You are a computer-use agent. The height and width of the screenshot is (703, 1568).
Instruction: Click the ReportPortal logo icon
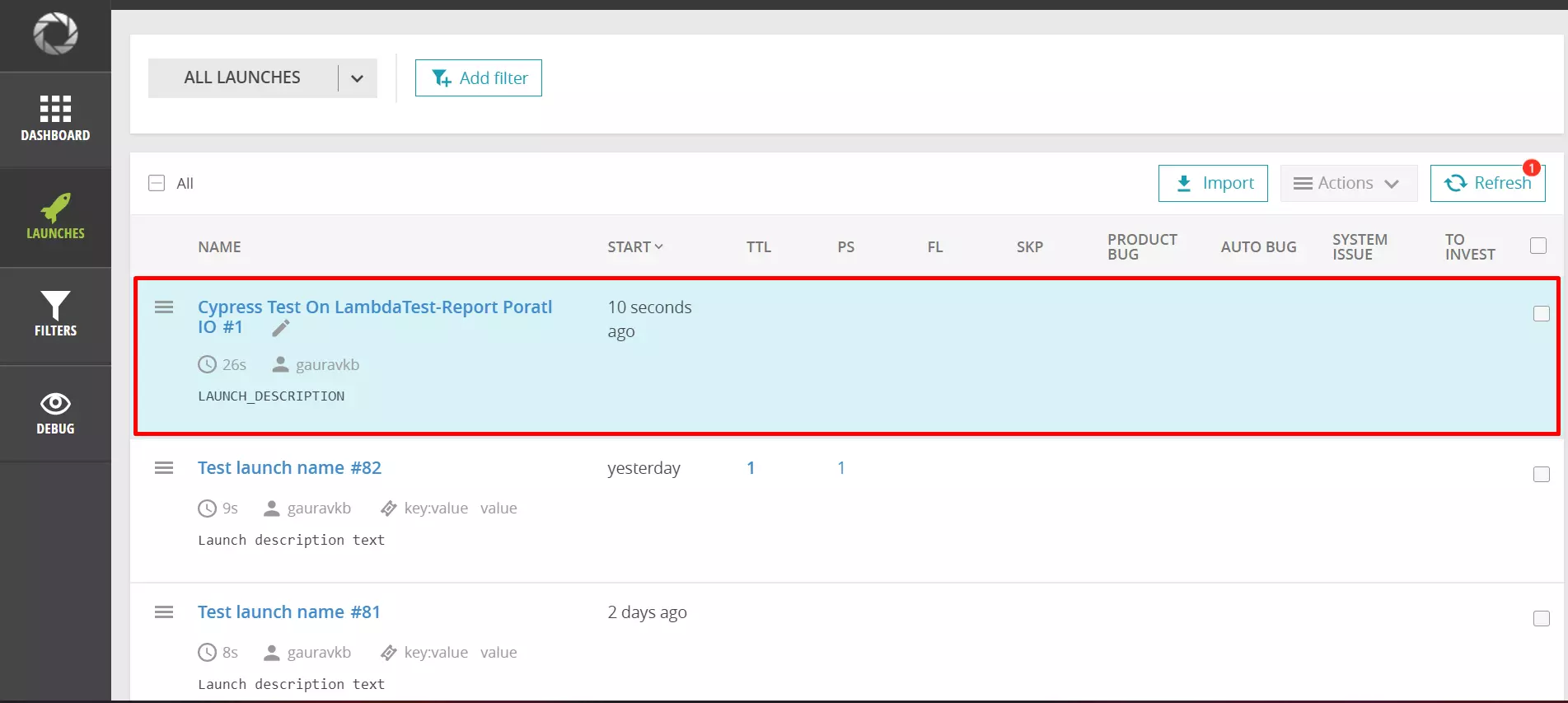pyautogui.click(x=55, y=35)
